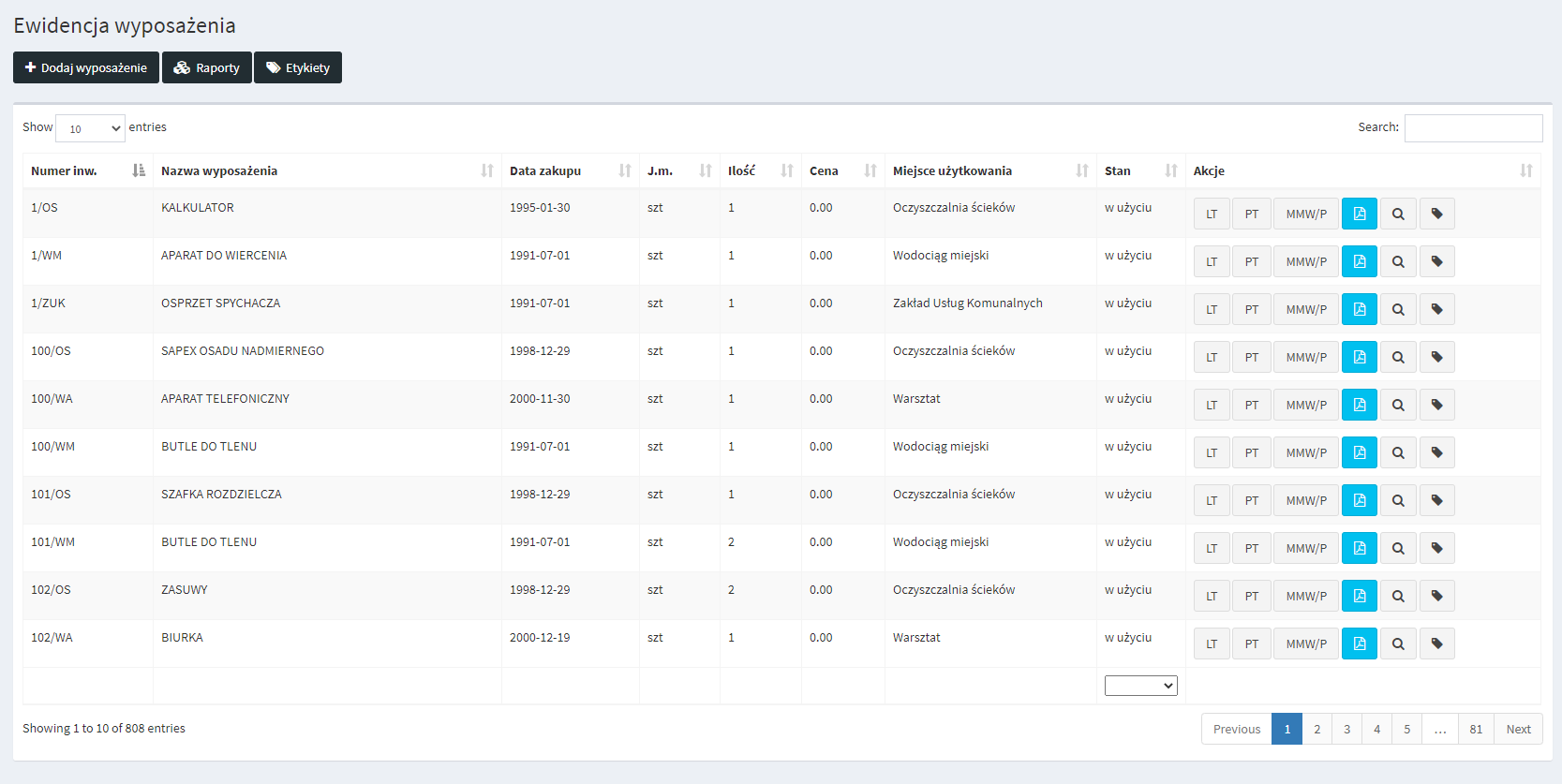Open Raporty section
The width and height of the screenshot is (1562, 784).
tap(207, 67)
